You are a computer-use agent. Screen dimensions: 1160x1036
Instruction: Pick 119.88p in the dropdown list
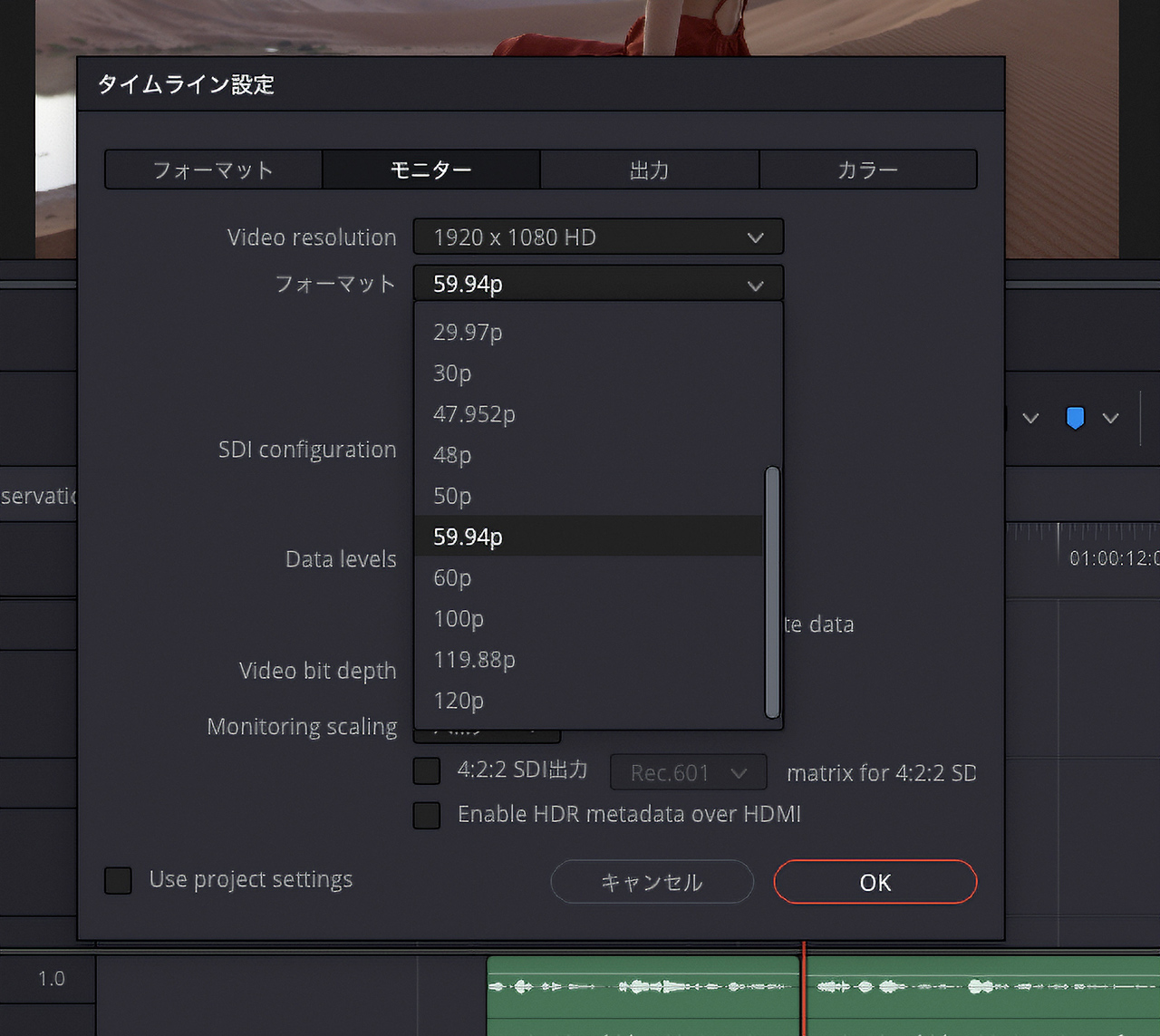[x=474, y=660]
